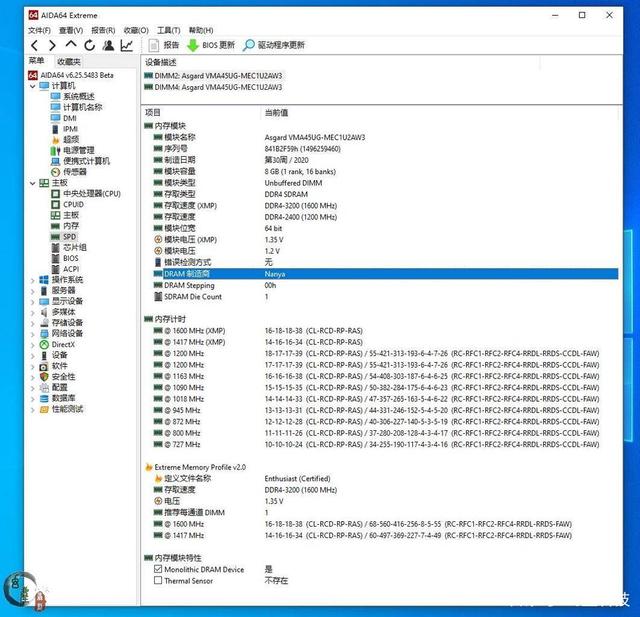Expand the 存储设备 tree node

(33, 323)
